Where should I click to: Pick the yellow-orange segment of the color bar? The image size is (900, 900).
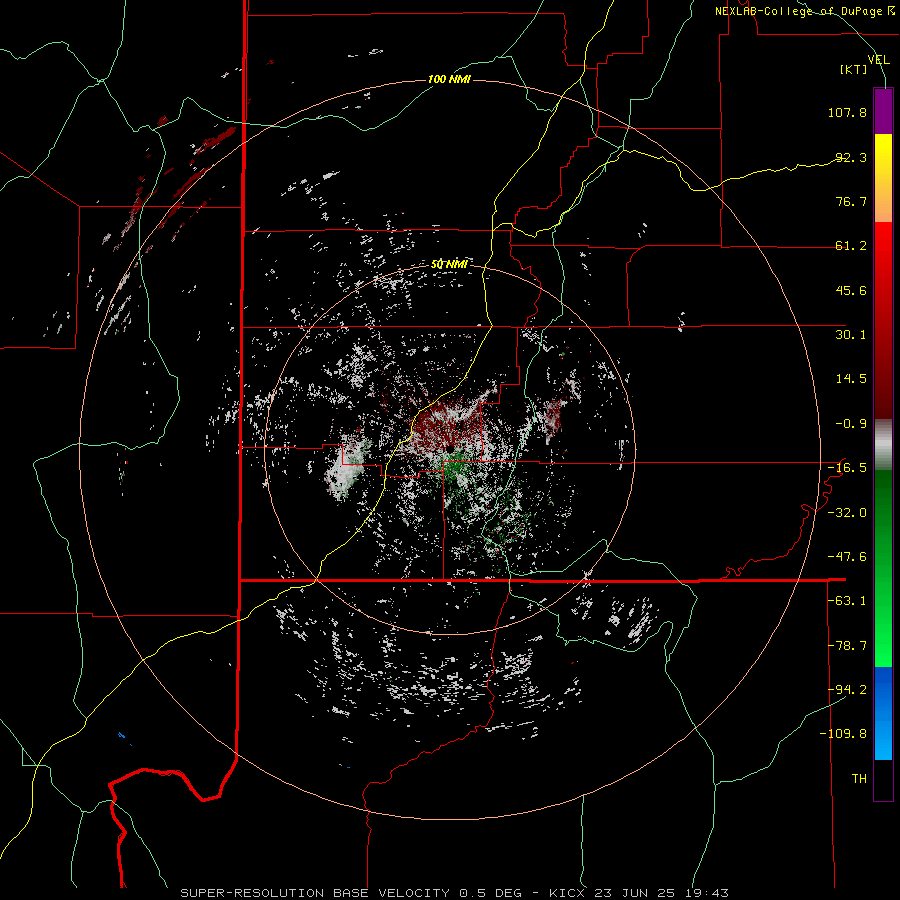pos(883,178)
